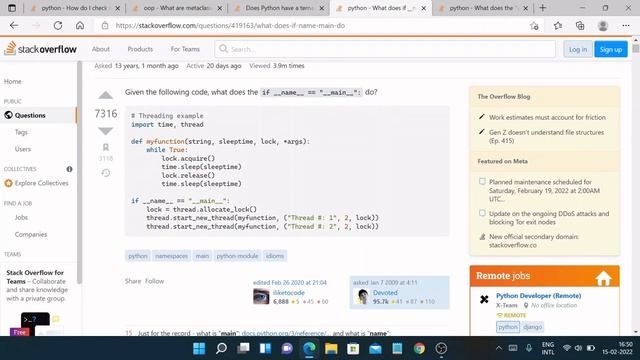Screen dimensions: 640x360
Task: Add this page to favorites
Action: (534, 26)
